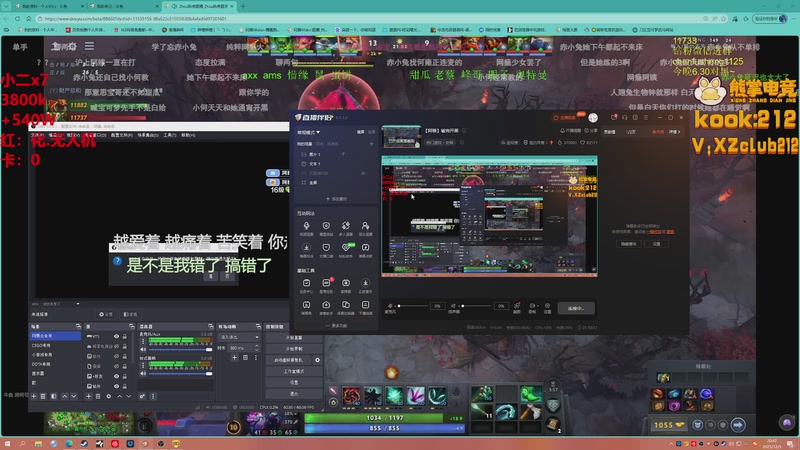Screen dimensions: 800x450
Task: Click multi-person PK icon in Douyu companion
Action: (x=345, y=226)
